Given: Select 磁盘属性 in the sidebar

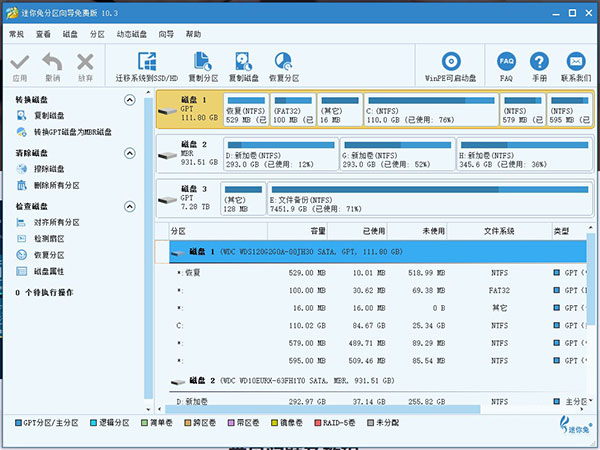Looking at the screenshot, I should [49, 271].
